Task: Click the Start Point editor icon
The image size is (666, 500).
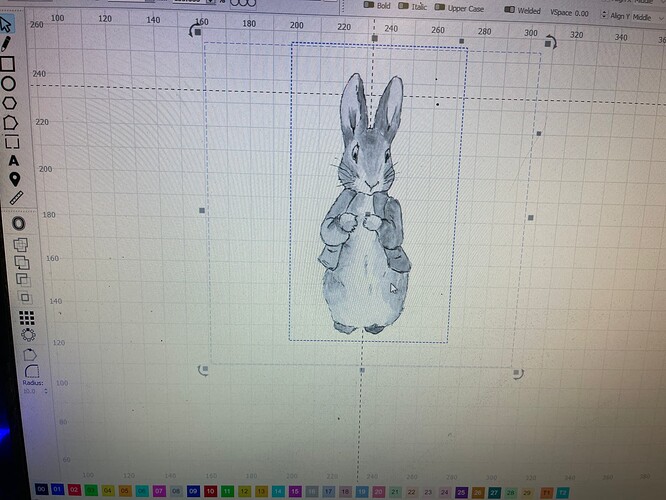Action: [30, 355]
